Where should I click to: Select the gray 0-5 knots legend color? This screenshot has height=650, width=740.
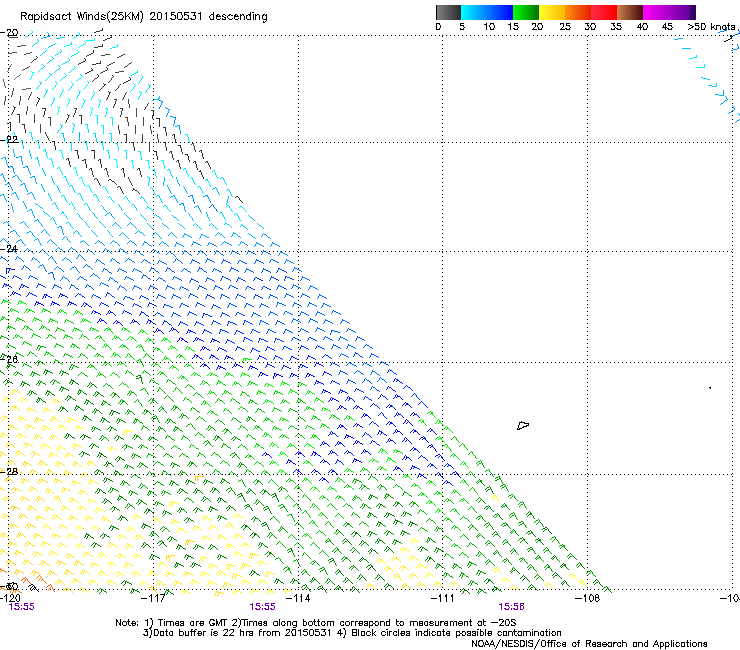pos(448,12)
